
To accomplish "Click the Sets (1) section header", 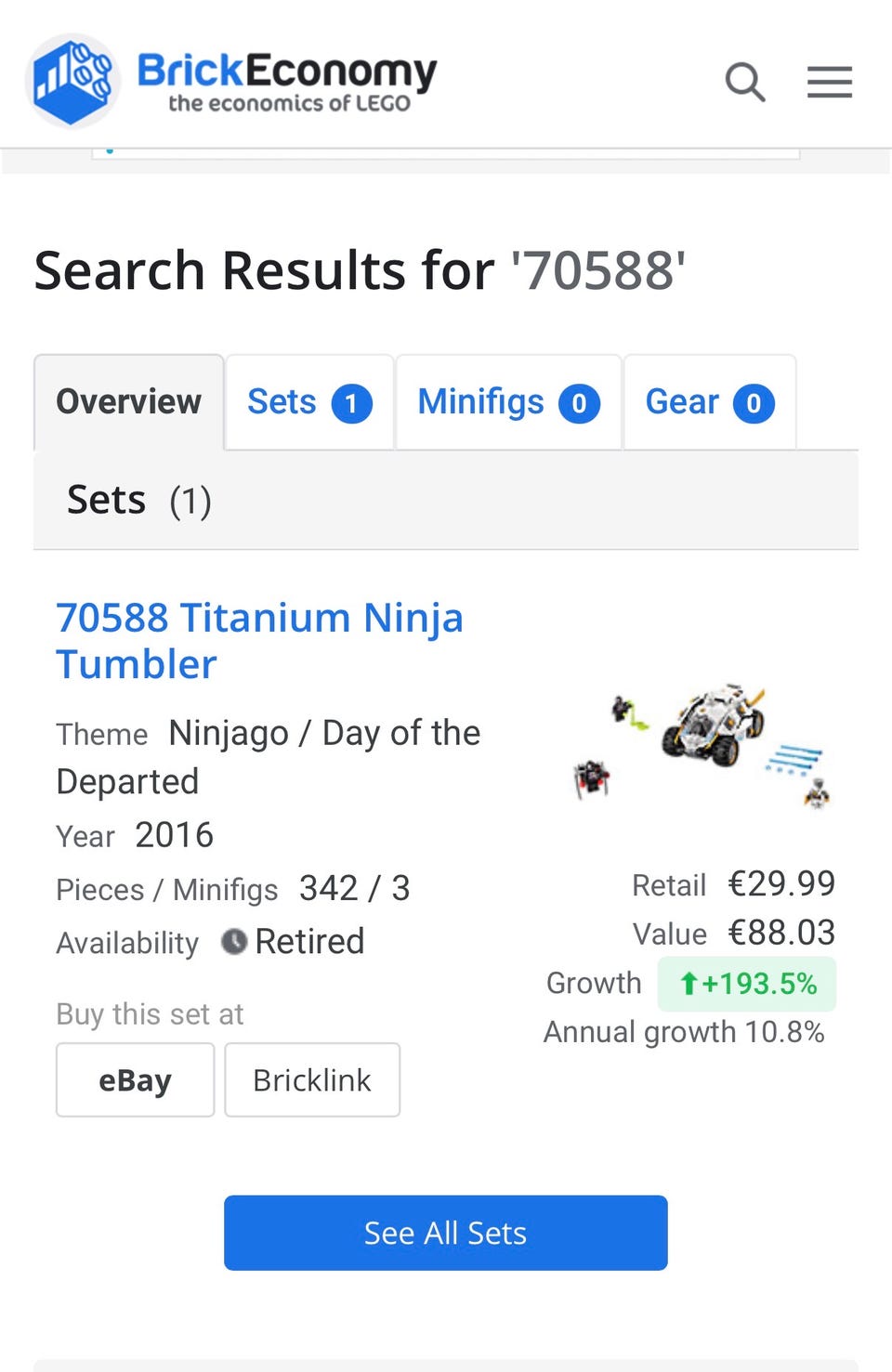I will [x=139, y=501].
